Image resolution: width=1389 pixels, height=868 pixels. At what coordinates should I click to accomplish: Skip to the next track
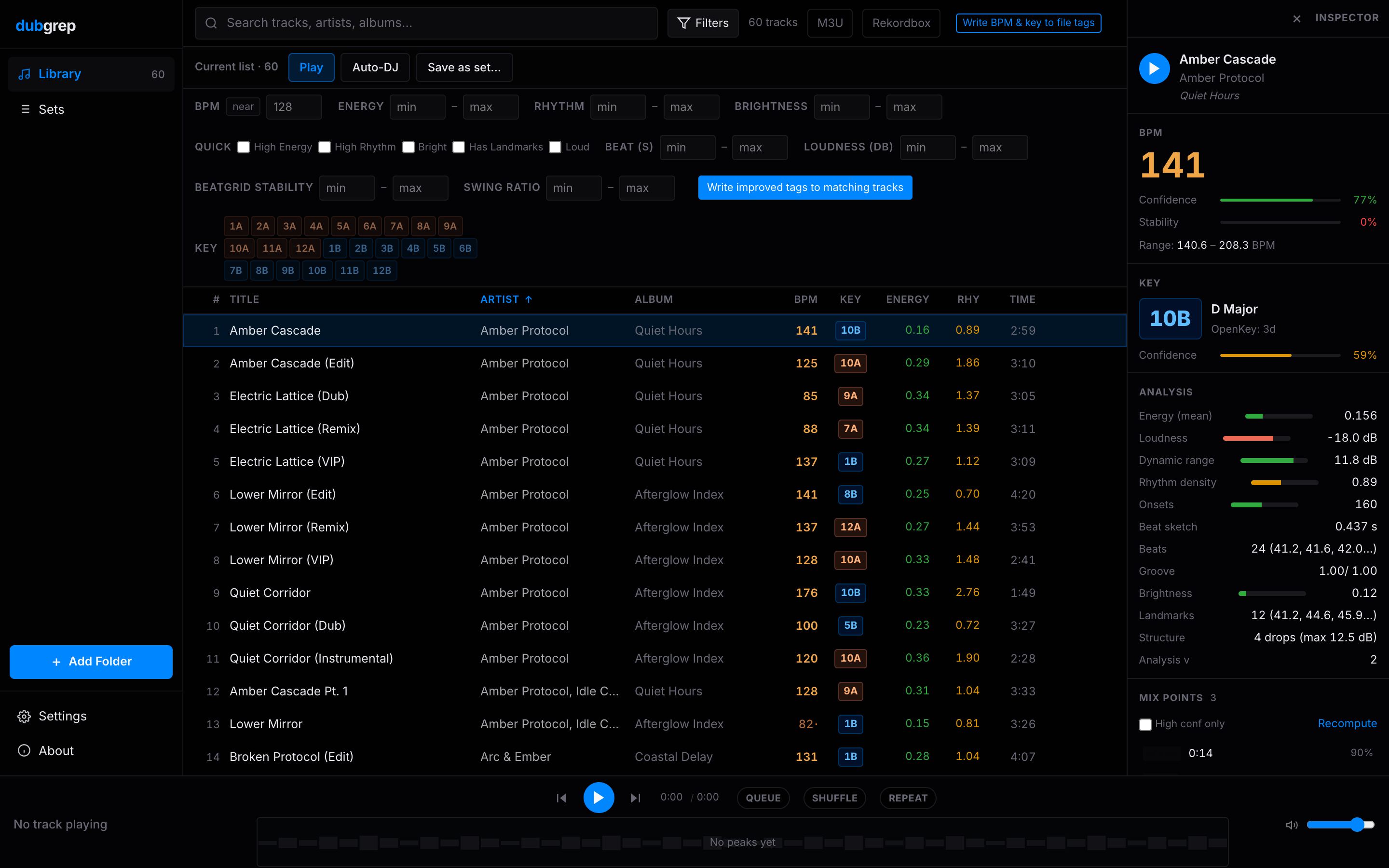click(635, 798)
